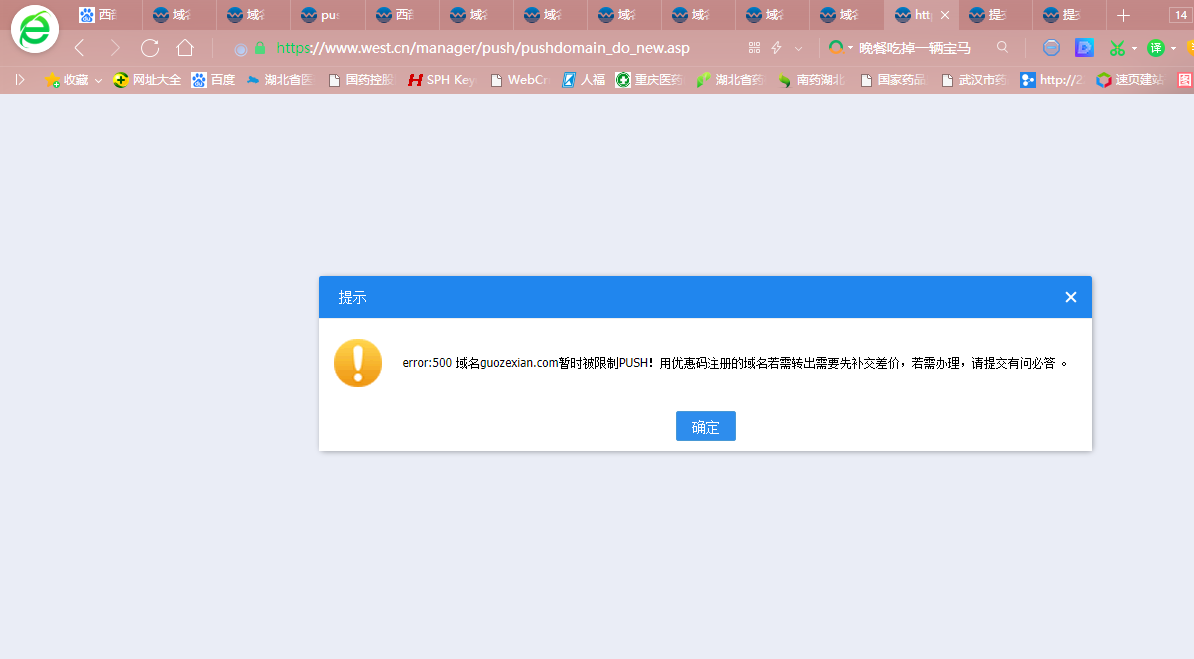The image size is (1194, 659).
Task: Open the 收藏 bookmarks chevron menu
Action: [97, 80]
